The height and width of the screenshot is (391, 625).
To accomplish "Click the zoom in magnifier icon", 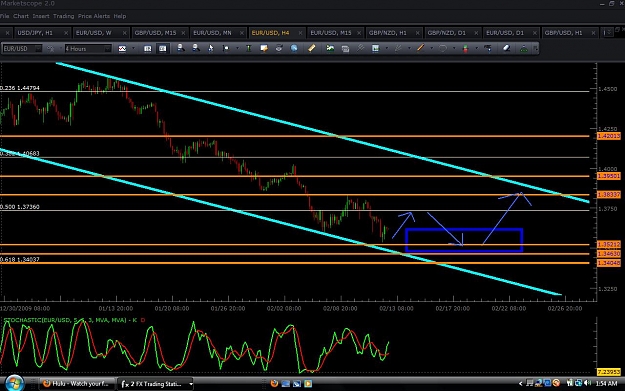I will point(181,48).
